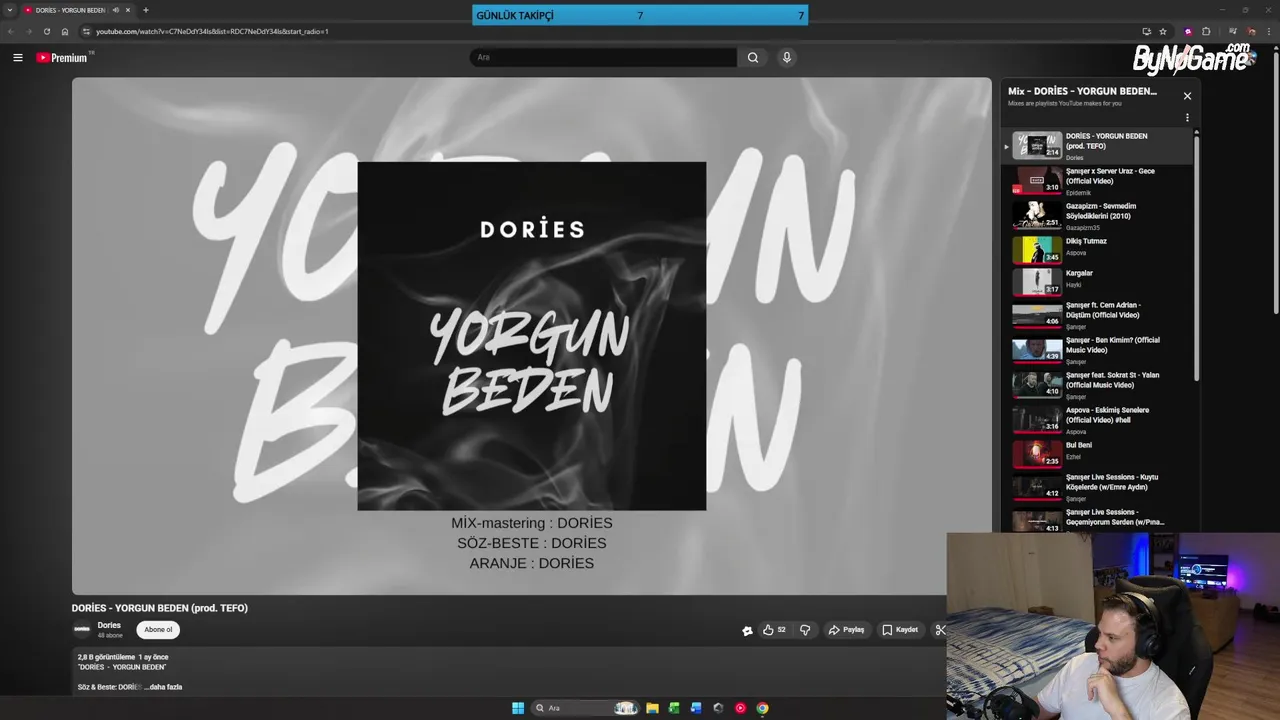Select 'Aspova - Eskimiş Senelere' video
The height and width of the screenshot is (720, 1280).
pos(1098,420)
